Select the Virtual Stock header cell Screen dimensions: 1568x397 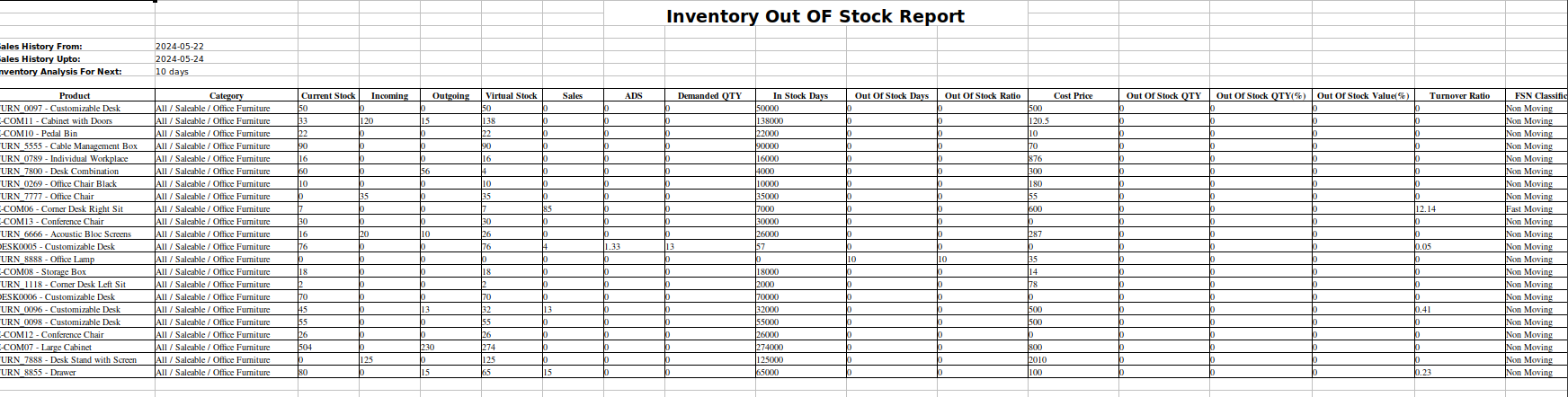pyautogui.click(x=511, y=96)
